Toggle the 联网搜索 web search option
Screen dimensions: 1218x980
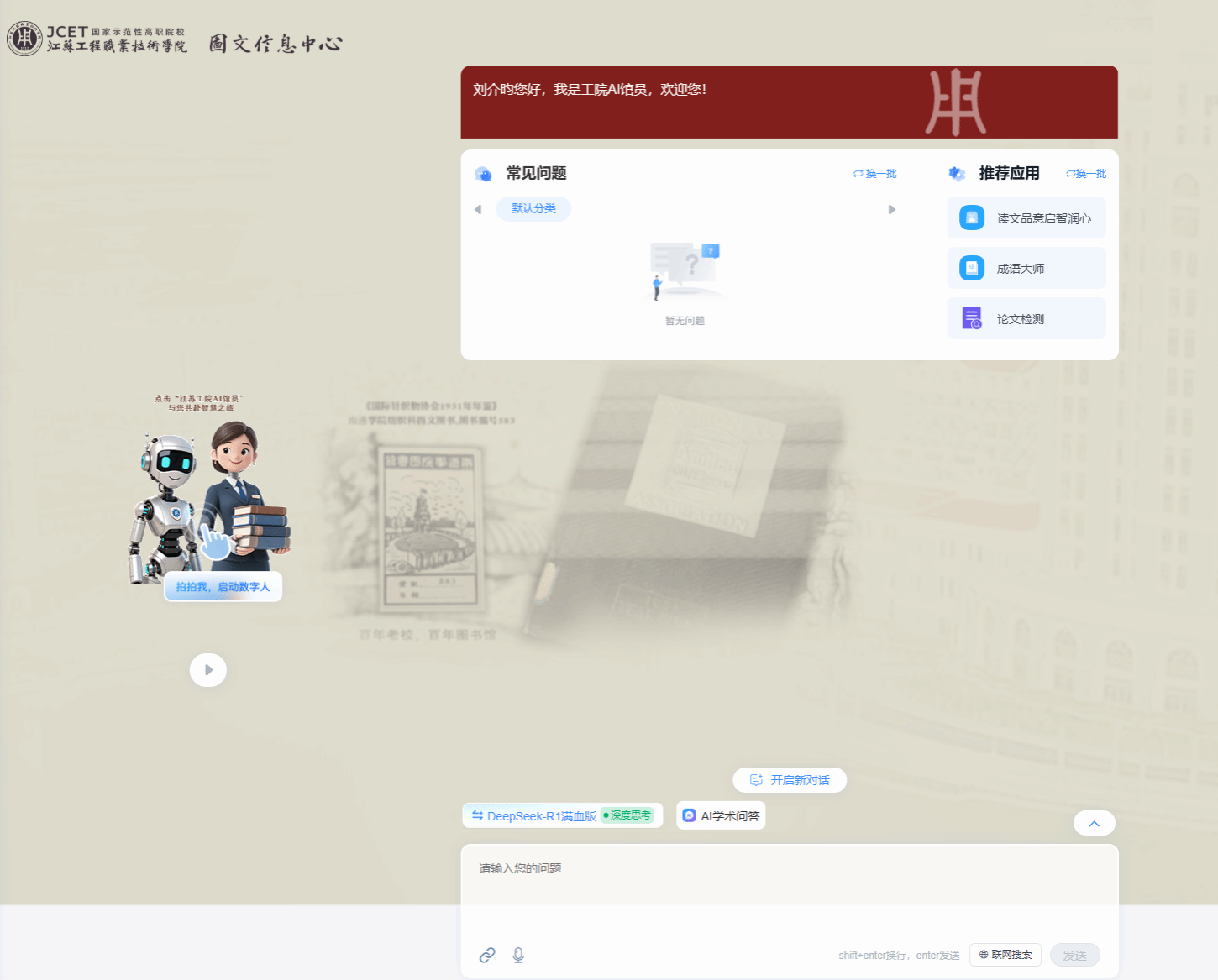point(1005,955)
